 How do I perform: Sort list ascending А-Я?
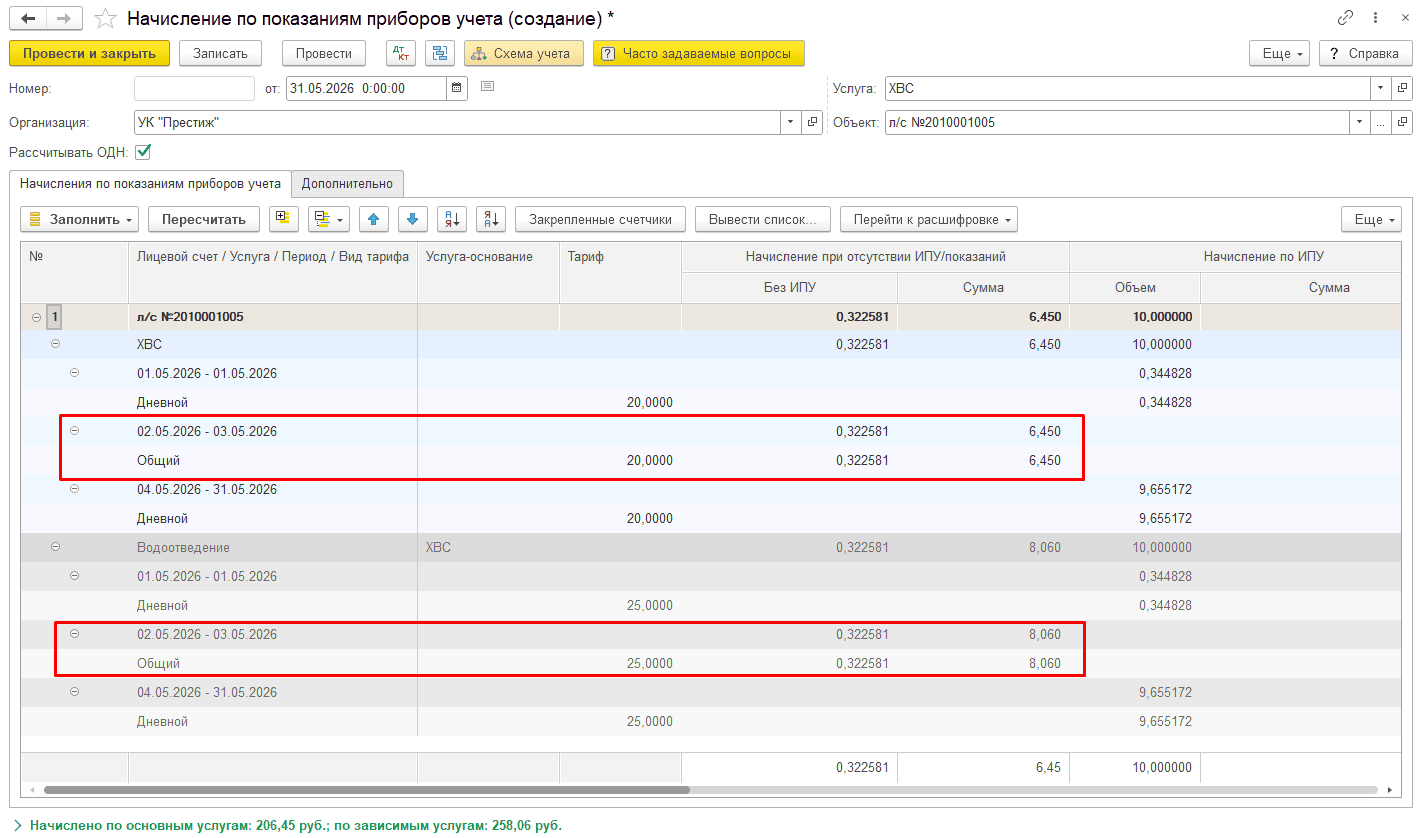click(x=452, y=219)
